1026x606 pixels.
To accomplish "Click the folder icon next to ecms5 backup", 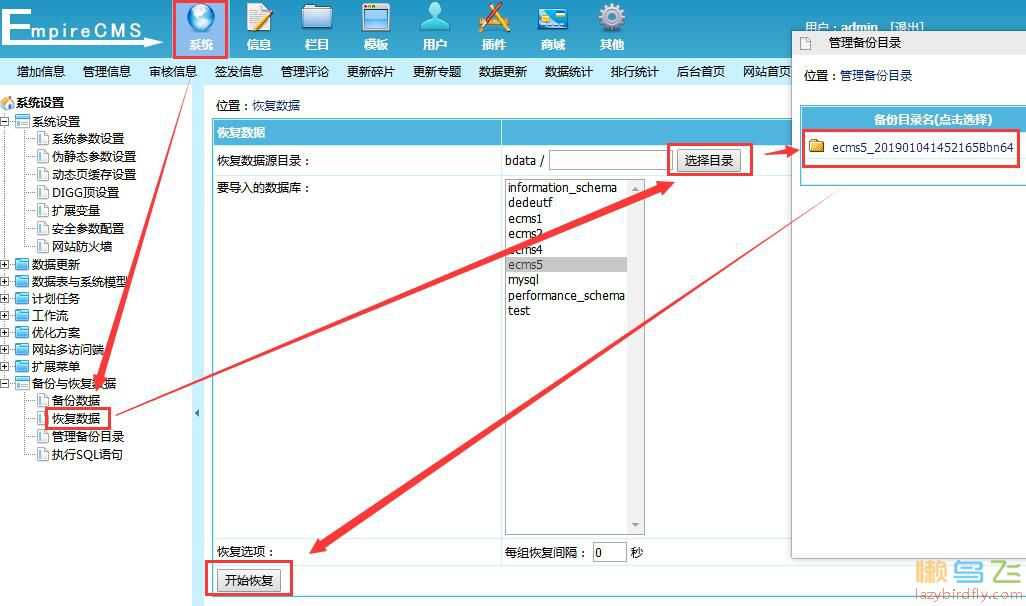I will (816, 145).
